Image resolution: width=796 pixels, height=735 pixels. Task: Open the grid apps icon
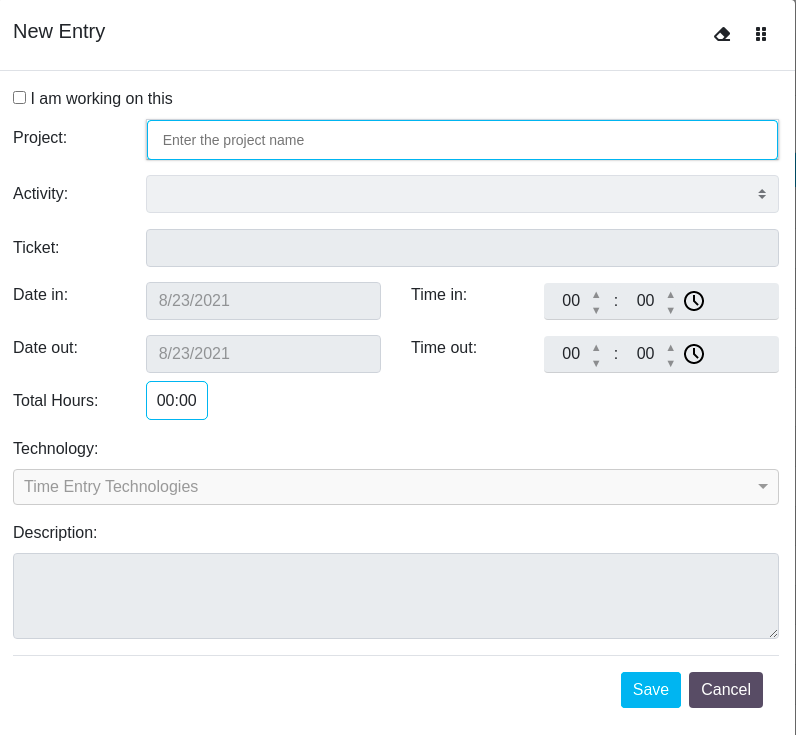760,34
